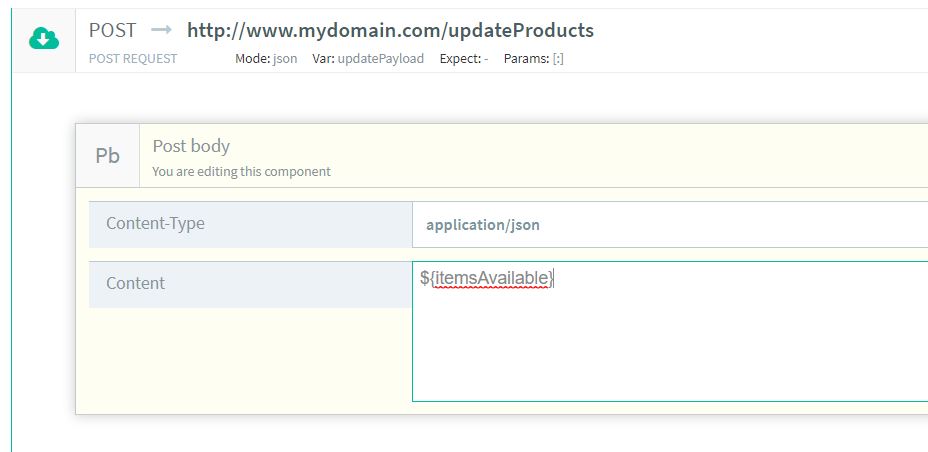
Task: Click the empty space right of Params in the header
Action: [x=750, y=59]
